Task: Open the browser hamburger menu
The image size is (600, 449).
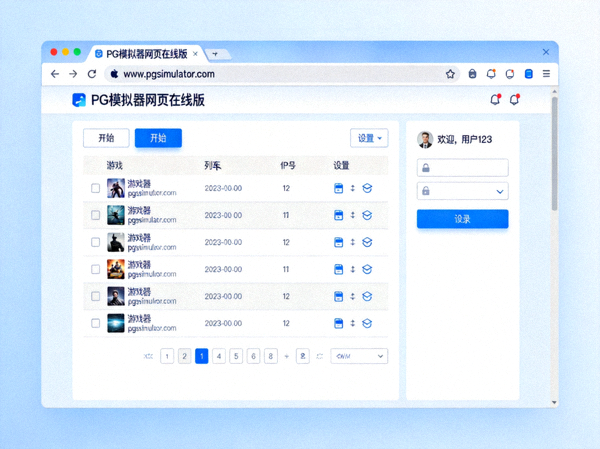Action: click(546, 73)
